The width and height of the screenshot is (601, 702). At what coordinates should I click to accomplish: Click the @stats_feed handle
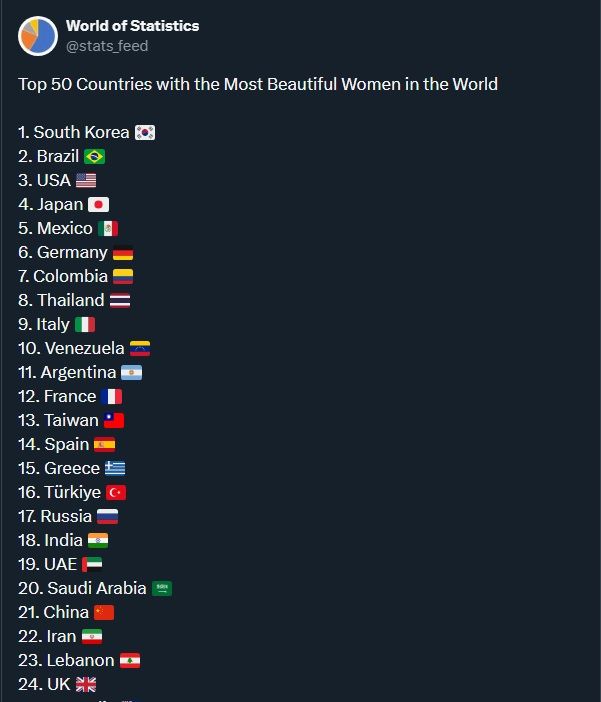(107, 46)
